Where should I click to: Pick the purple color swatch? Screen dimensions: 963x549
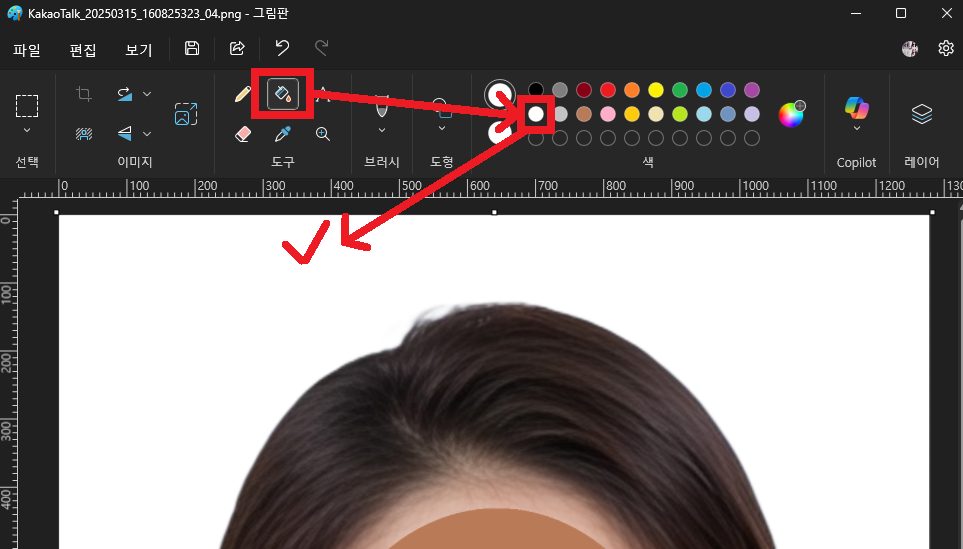(752, 90)
